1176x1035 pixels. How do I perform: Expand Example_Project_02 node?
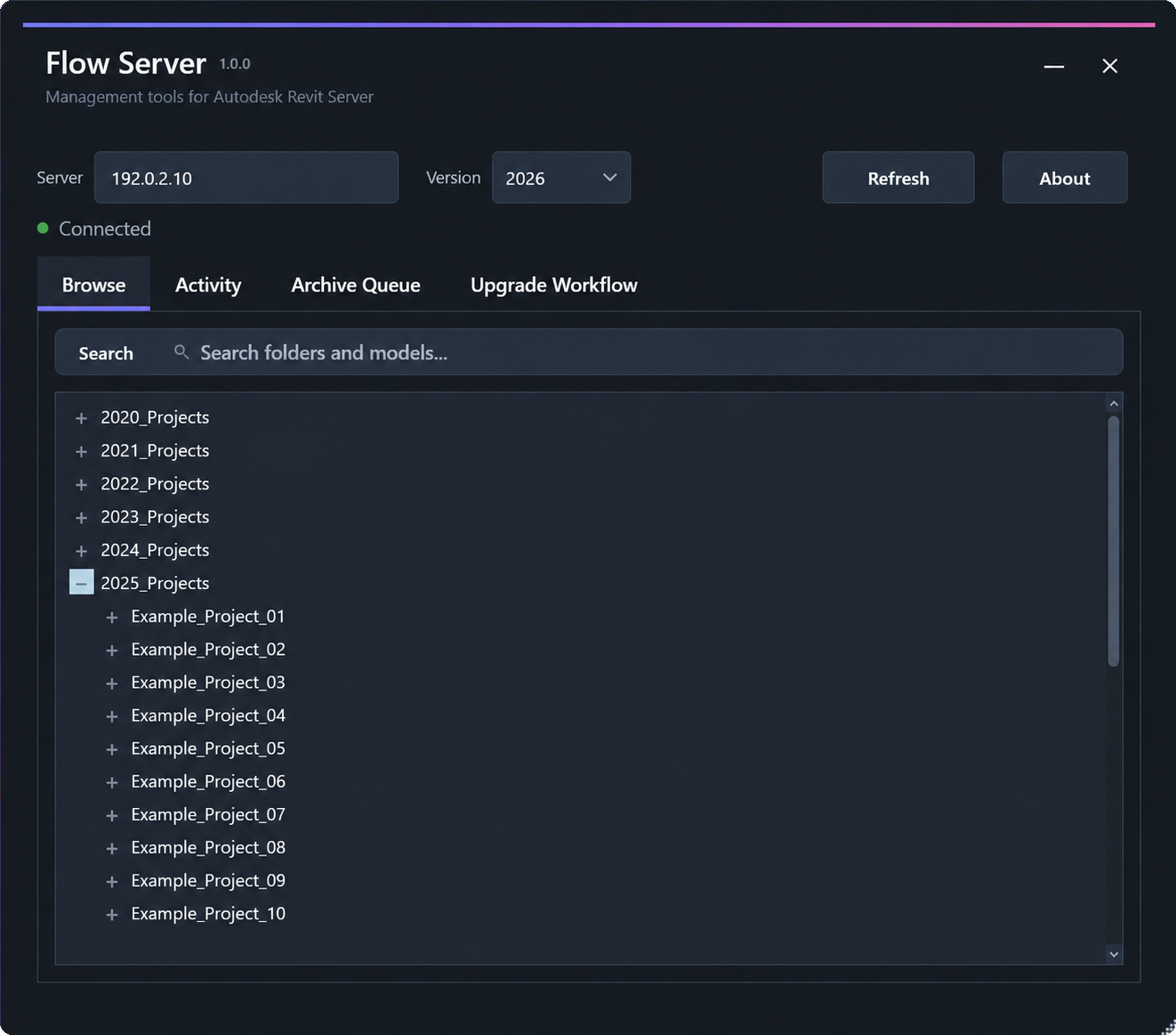click(x=112, y=651)
